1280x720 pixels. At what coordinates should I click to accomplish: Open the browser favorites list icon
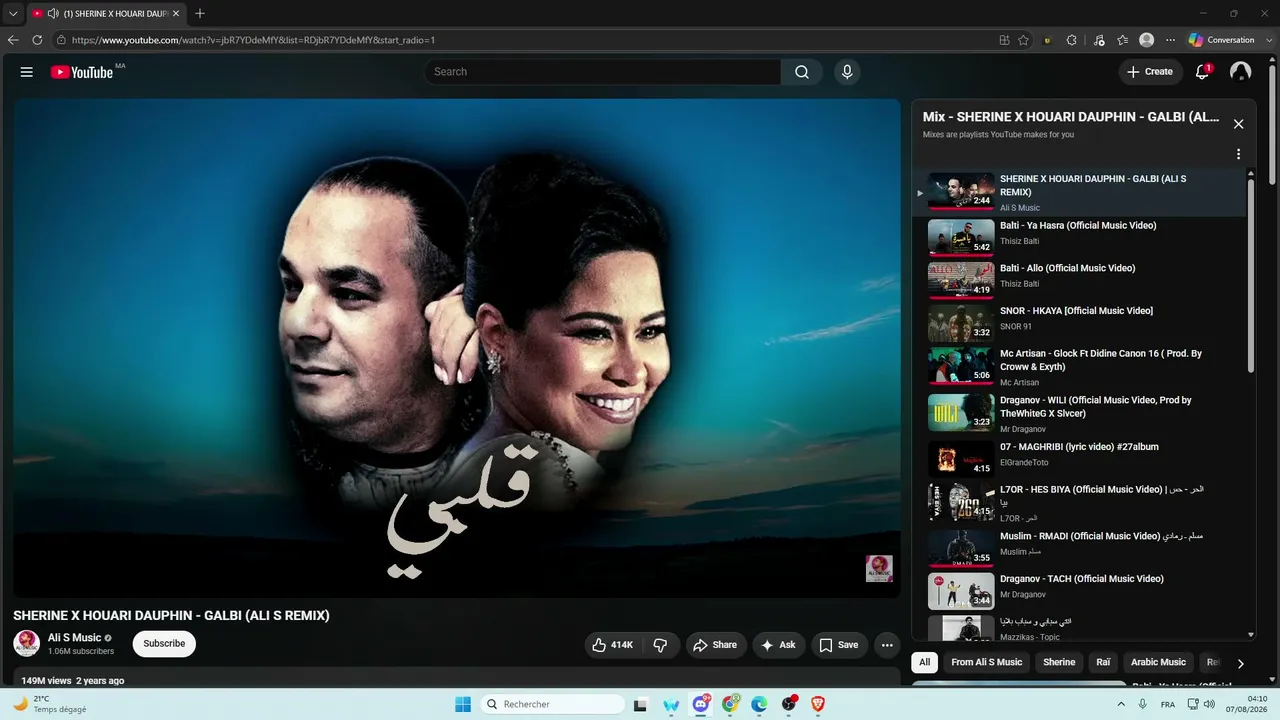pos(1123,40)
